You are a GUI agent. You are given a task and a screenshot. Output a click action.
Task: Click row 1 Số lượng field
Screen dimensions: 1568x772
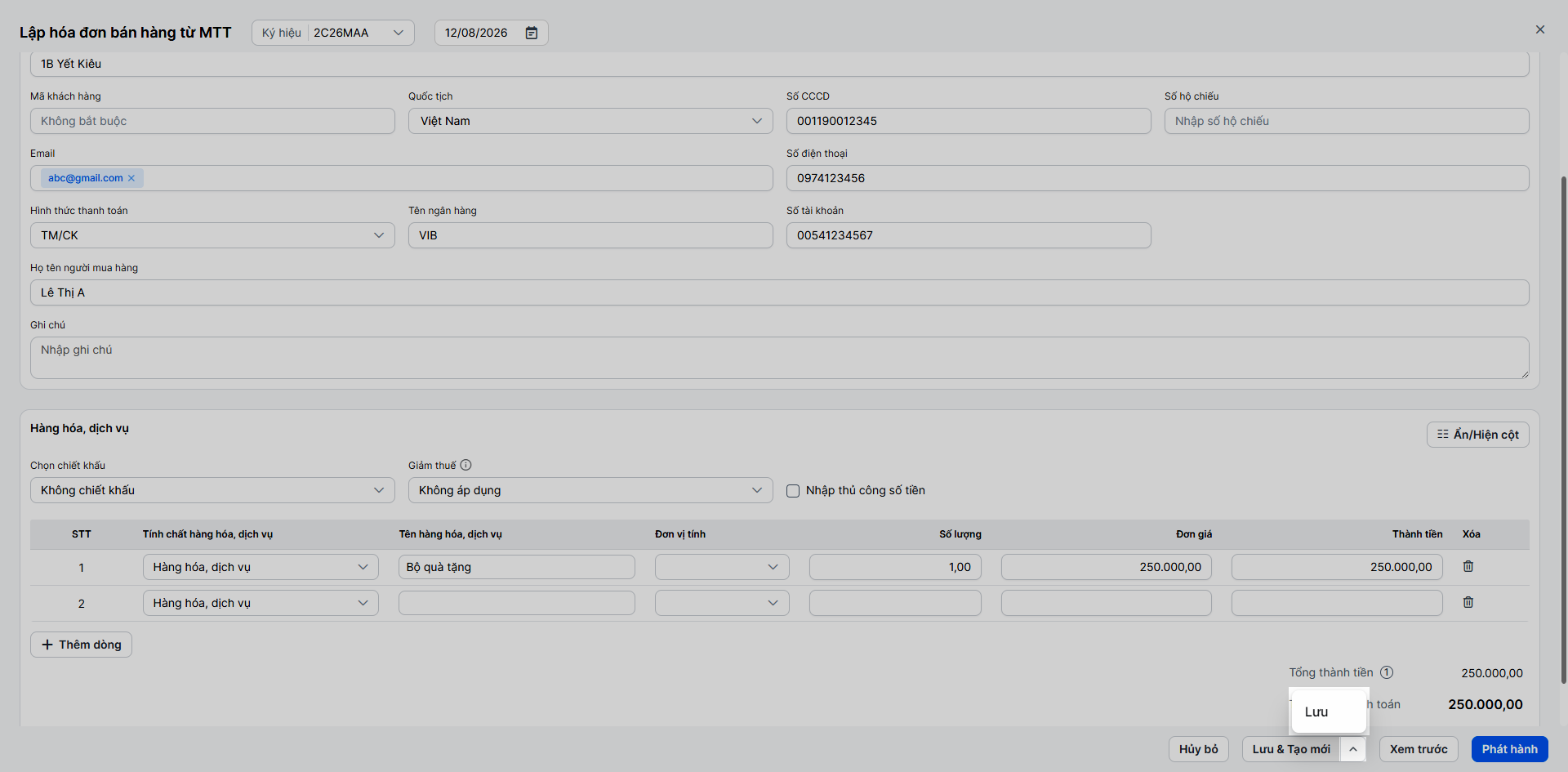coord(895,567)
